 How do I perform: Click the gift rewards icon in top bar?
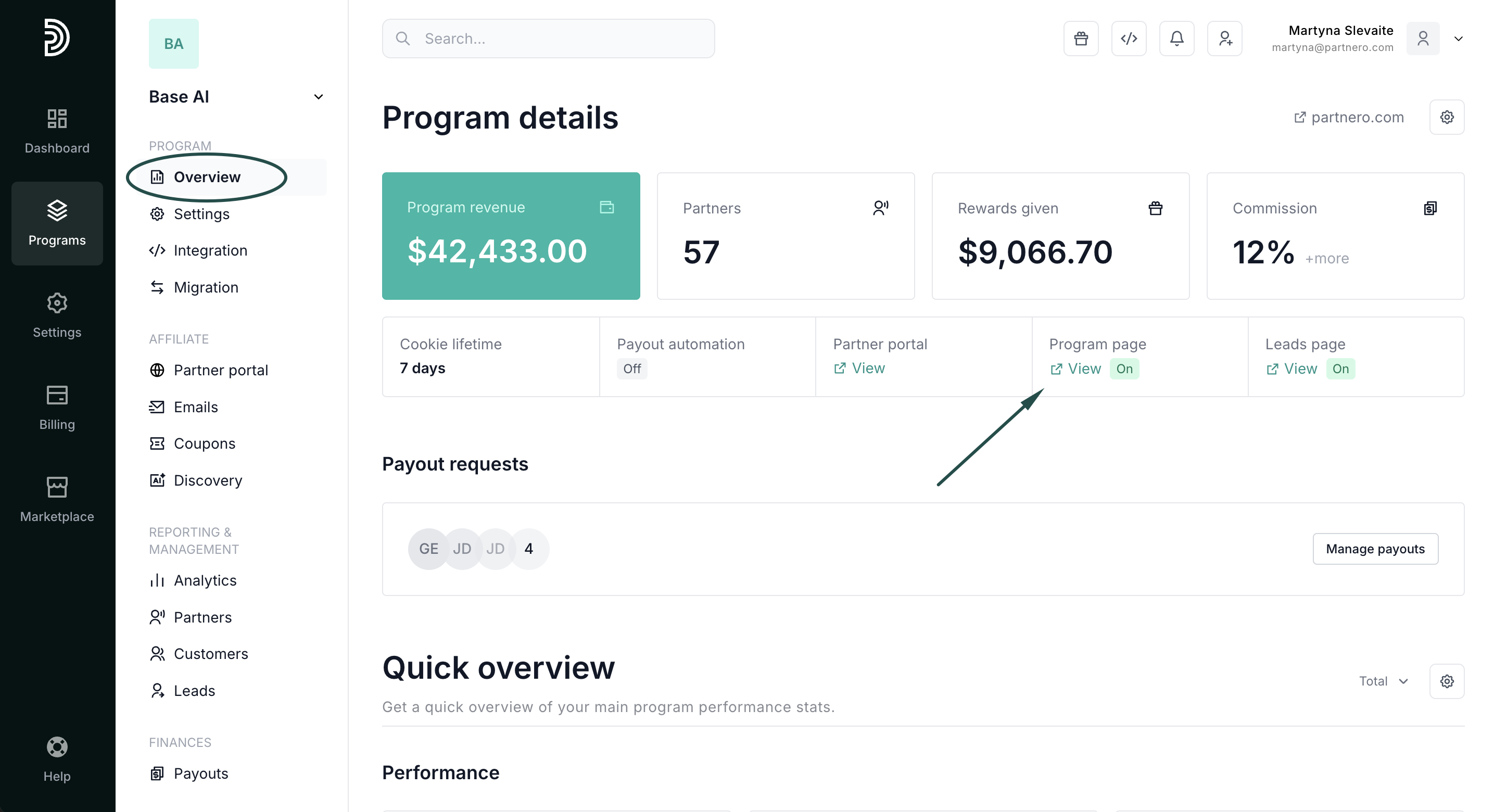click(x=1081, y=39)
